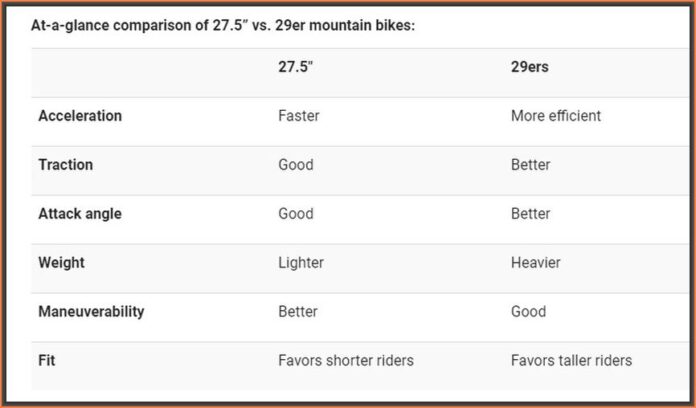The image size is (696, 408).
Task: Click the Favors shorter riders cell
Action: [x=346, y=360]
